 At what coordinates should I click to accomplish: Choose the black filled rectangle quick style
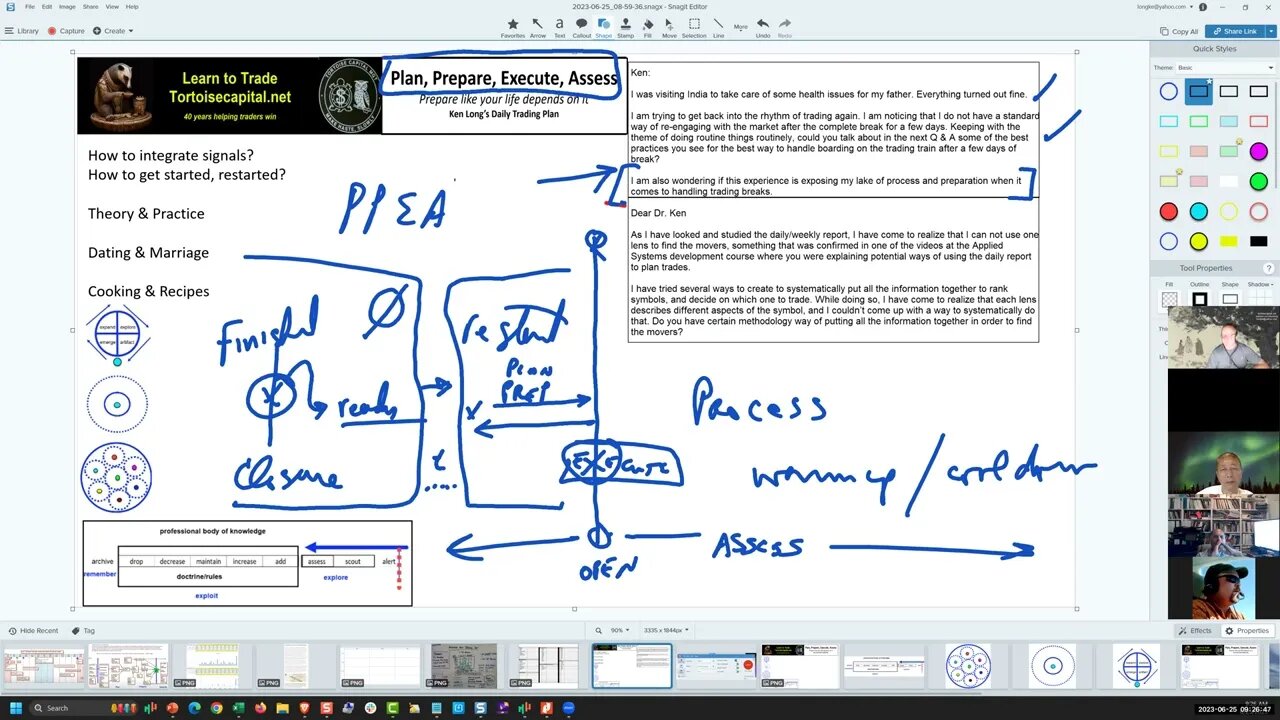(x=1258, y=241)
